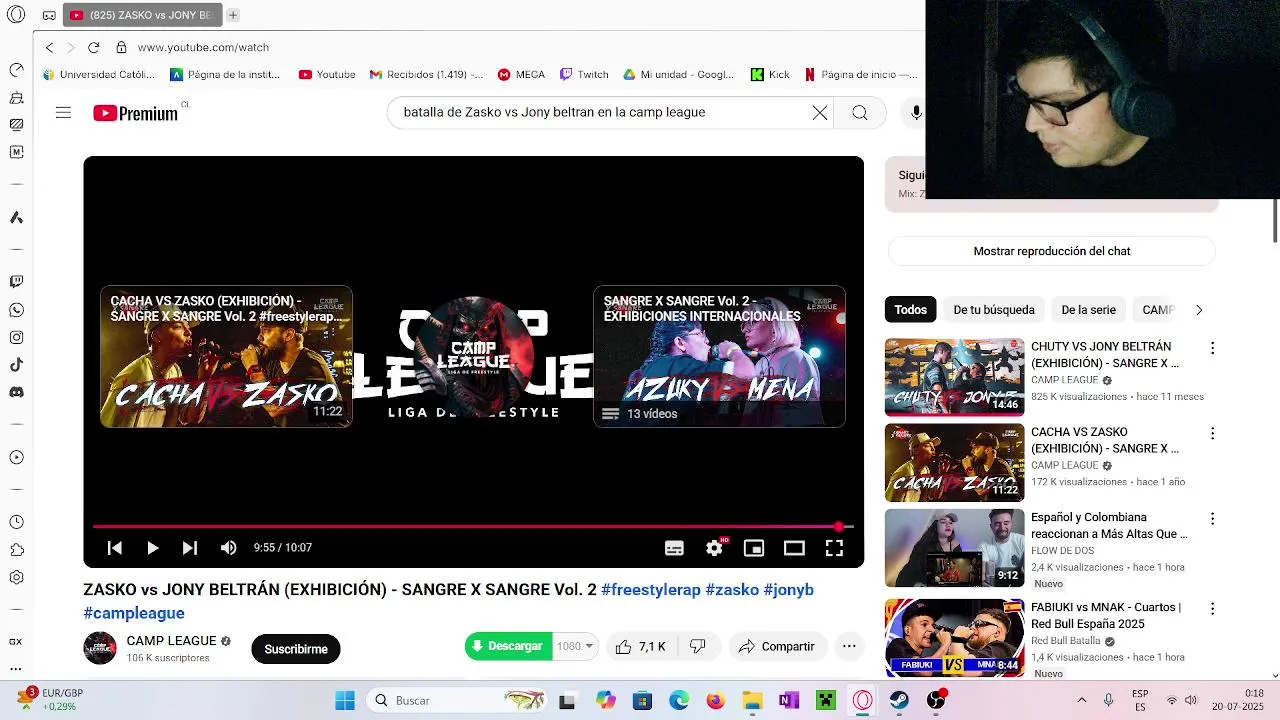
Task: Open the CACHA VS ZASKO end-screen card
Action: click(226, 357)
